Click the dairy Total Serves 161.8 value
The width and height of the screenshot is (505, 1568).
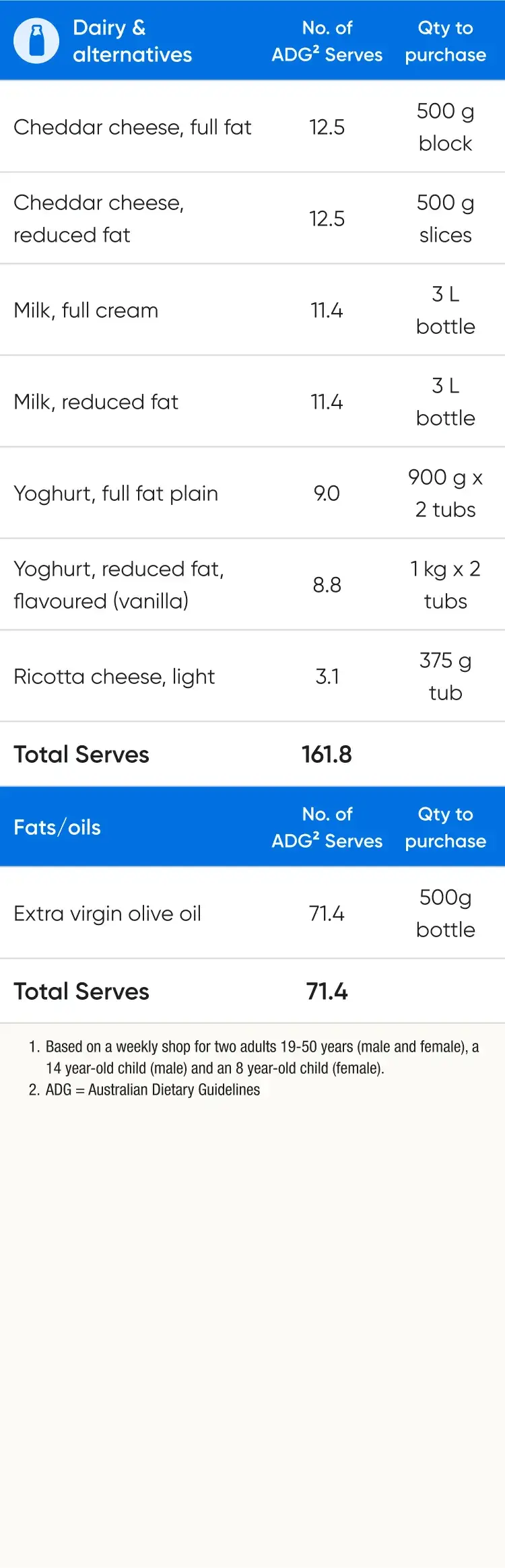(327, 755)
